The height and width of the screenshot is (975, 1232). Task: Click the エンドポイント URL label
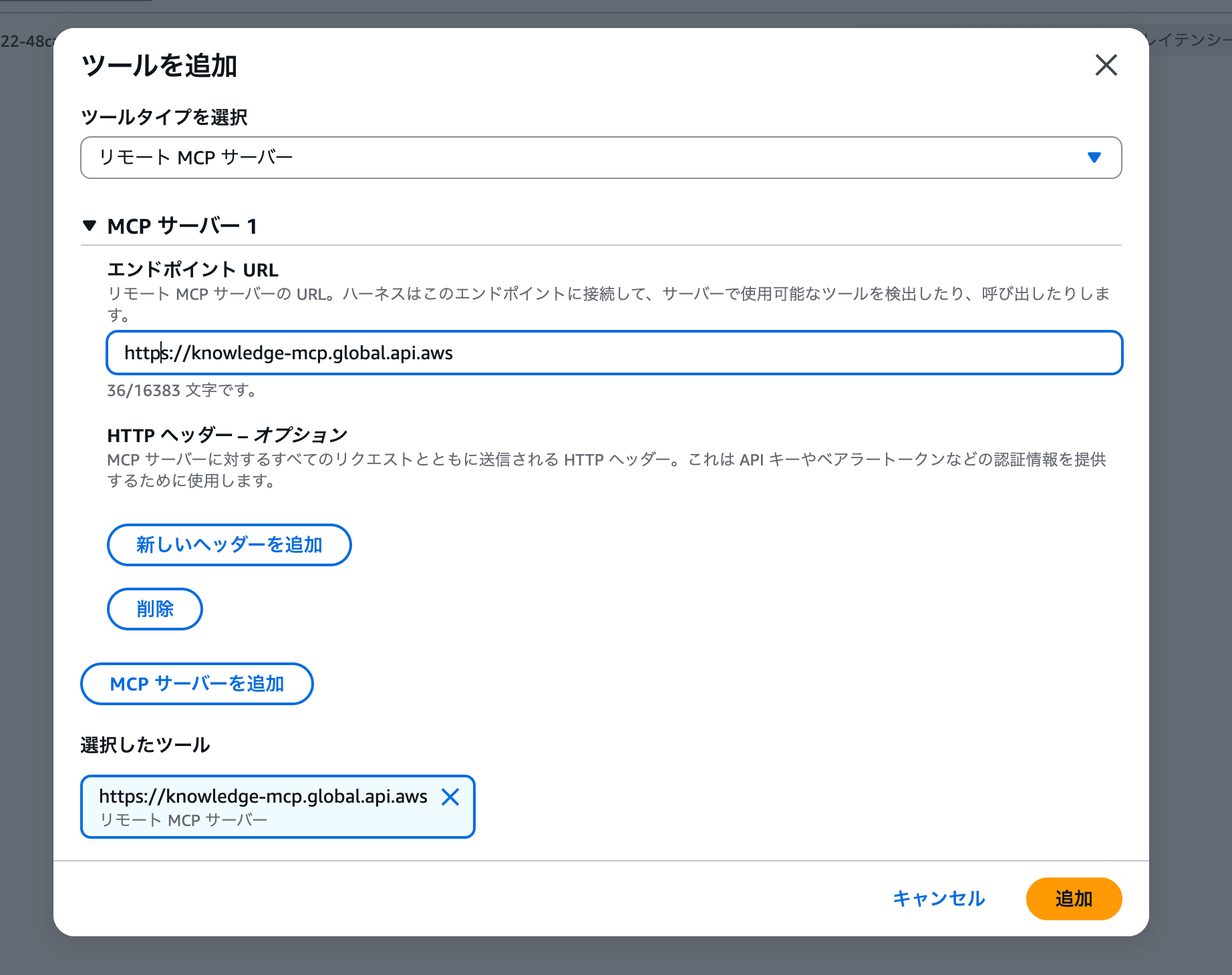pos(192,270)
